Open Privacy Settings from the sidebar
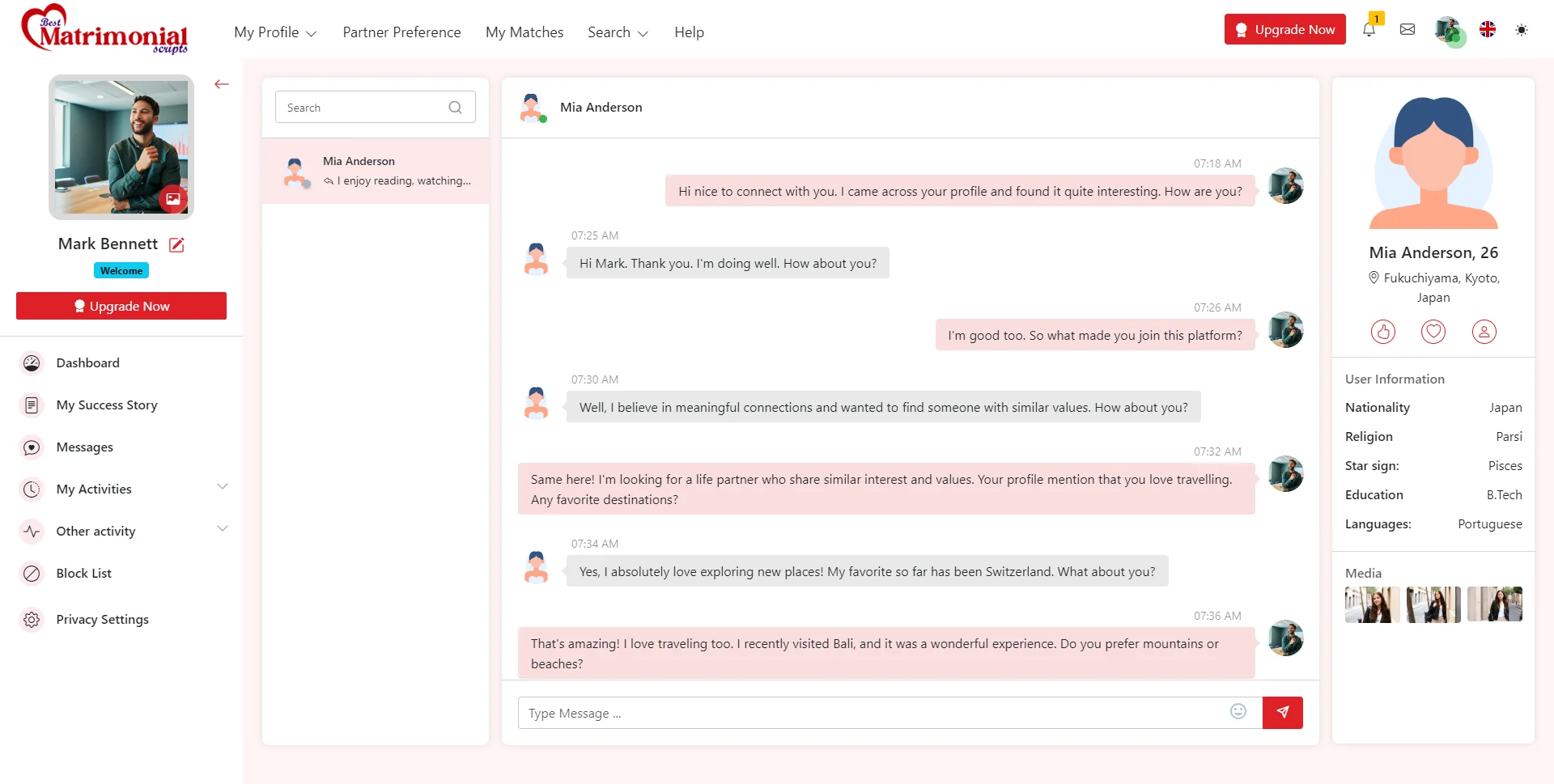 click(102, 619)
